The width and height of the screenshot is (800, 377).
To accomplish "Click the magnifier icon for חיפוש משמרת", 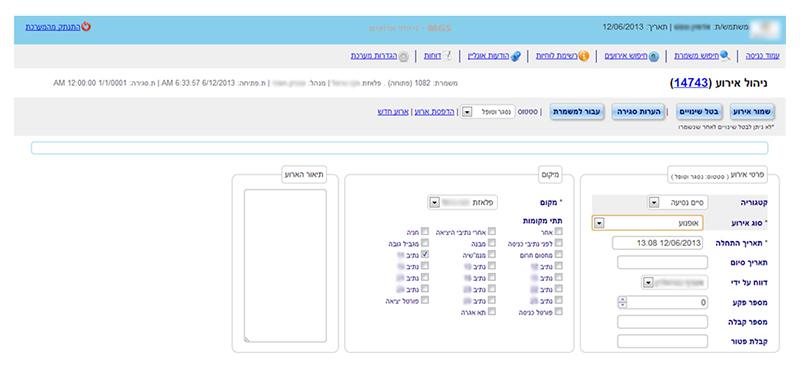I will (725, 56).
